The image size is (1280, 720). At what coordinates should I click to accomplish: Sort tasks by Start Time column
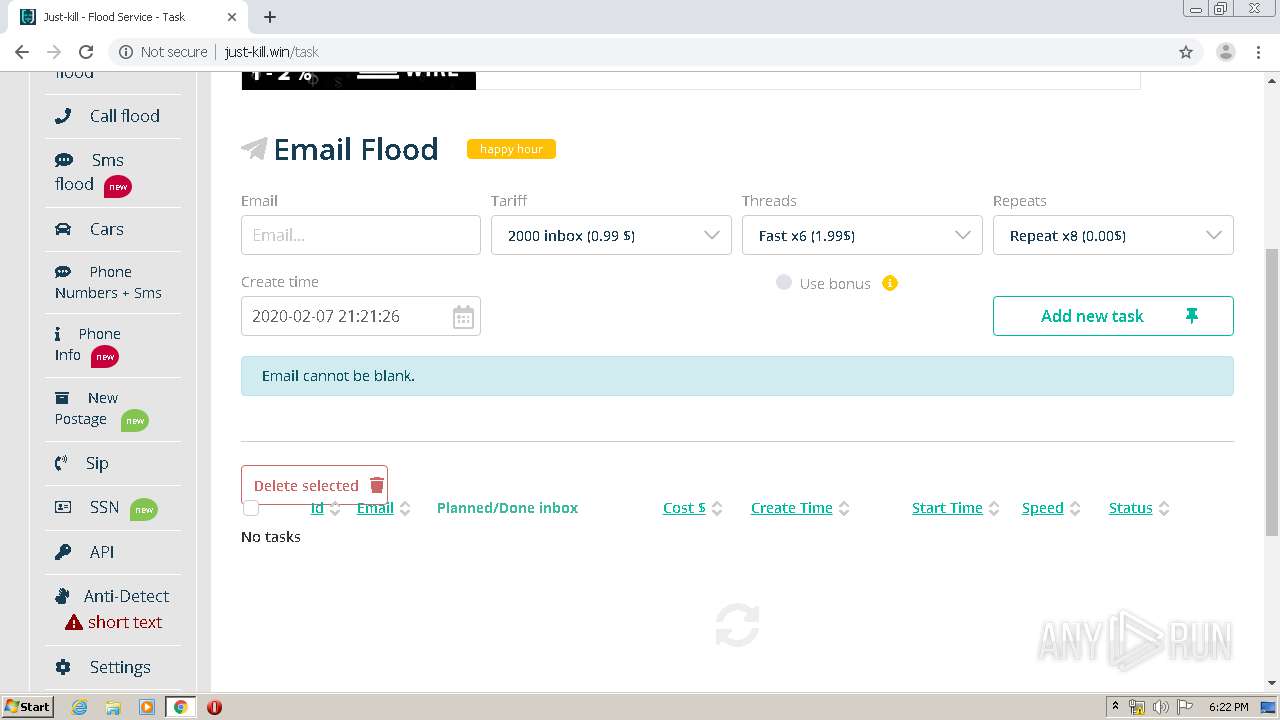947,508
